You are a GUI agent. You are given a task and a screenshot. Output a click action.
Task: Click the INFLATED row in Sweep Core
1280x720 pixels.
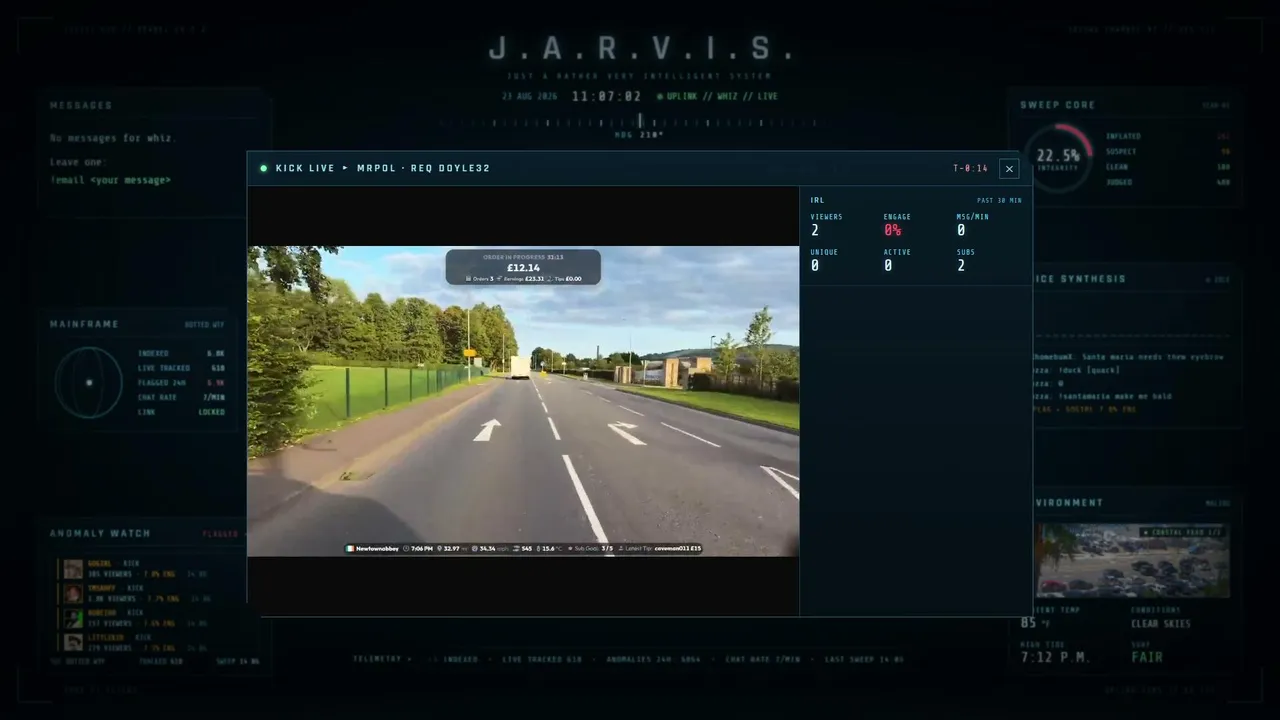click(1168, 137)
